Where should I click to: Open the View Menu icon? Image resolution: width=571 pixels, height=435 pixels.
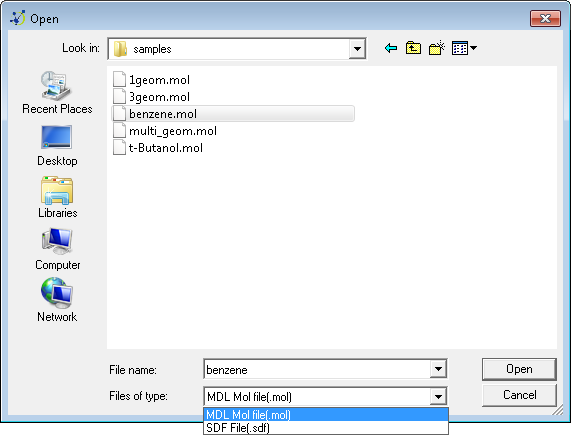[x=464, y=48]
